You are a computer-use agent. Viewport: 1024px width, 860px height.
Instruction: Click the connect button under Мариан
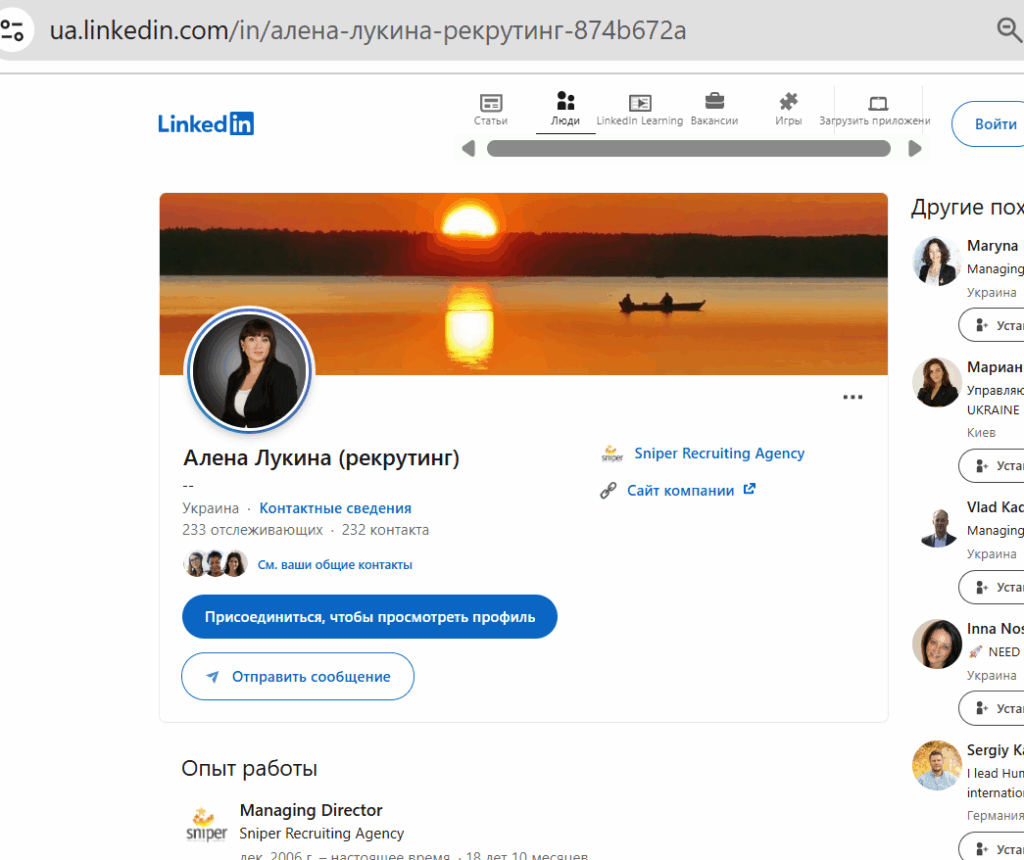coord(991,466)
